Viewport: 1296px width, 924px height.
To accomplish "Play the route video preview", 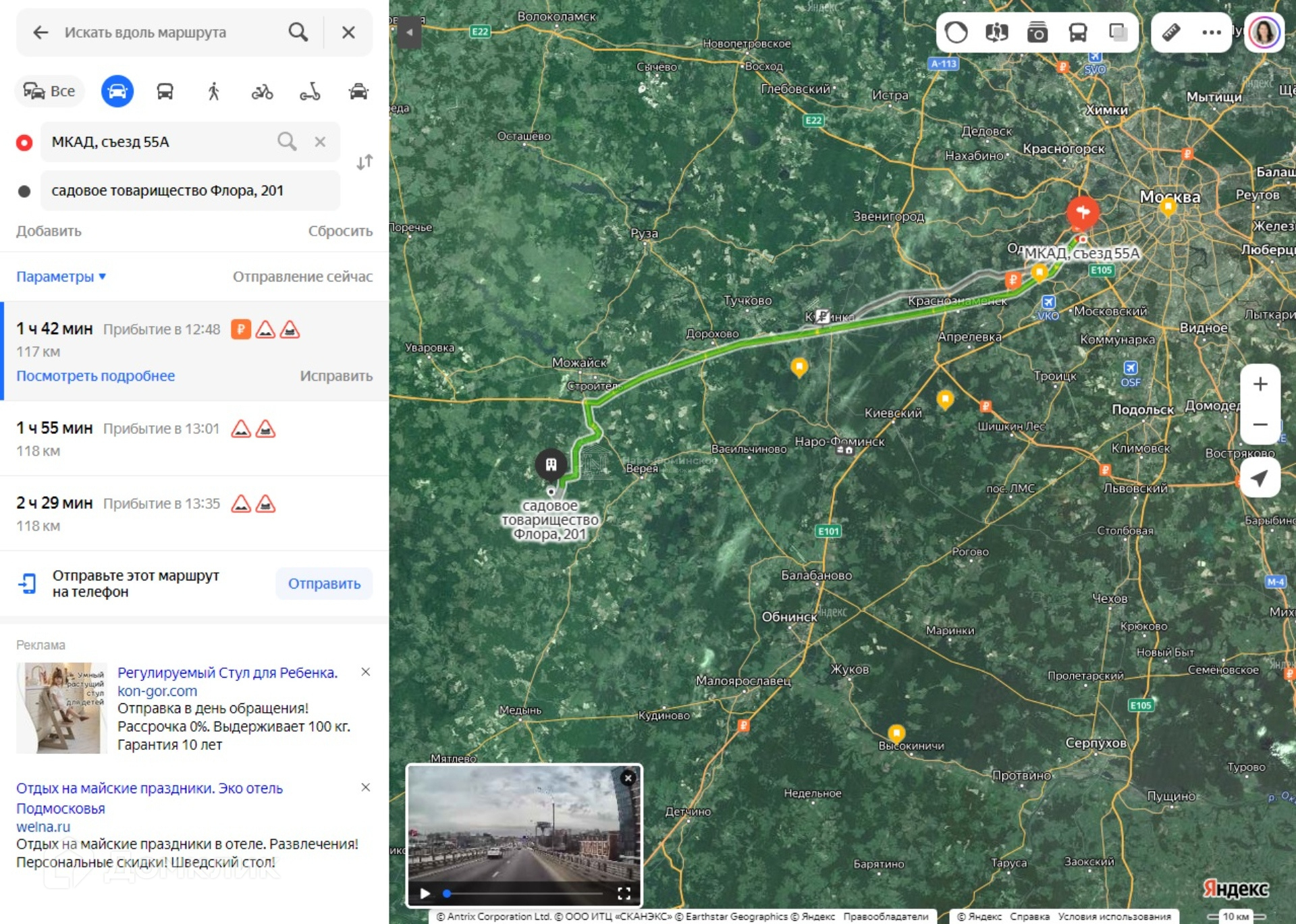I will tap(425, 894).
